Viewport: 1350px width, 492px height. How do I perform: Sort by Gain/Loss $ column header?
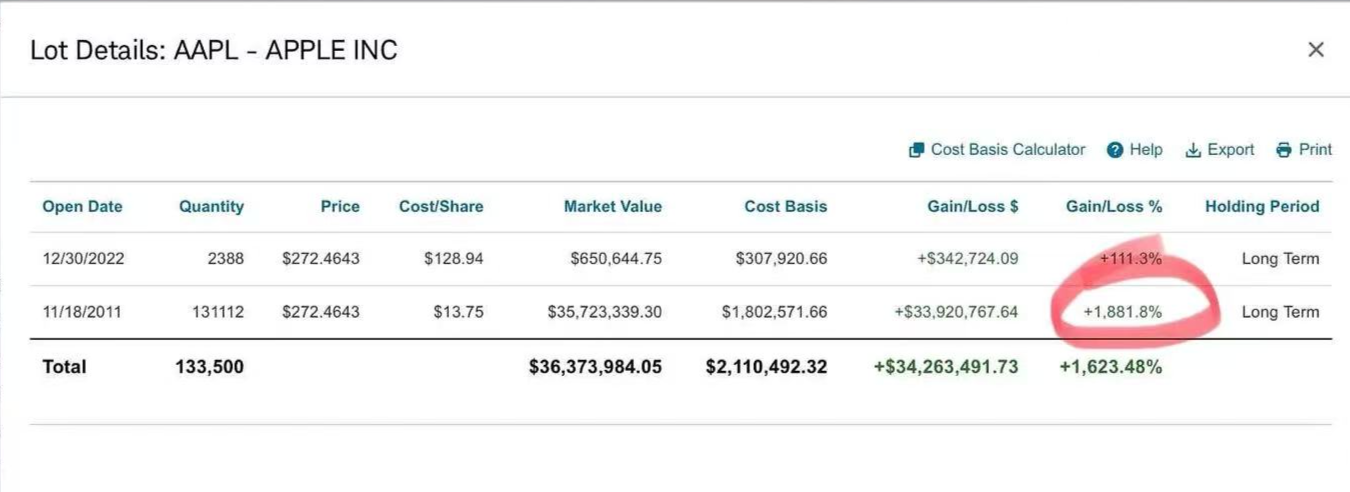[973, 207]
